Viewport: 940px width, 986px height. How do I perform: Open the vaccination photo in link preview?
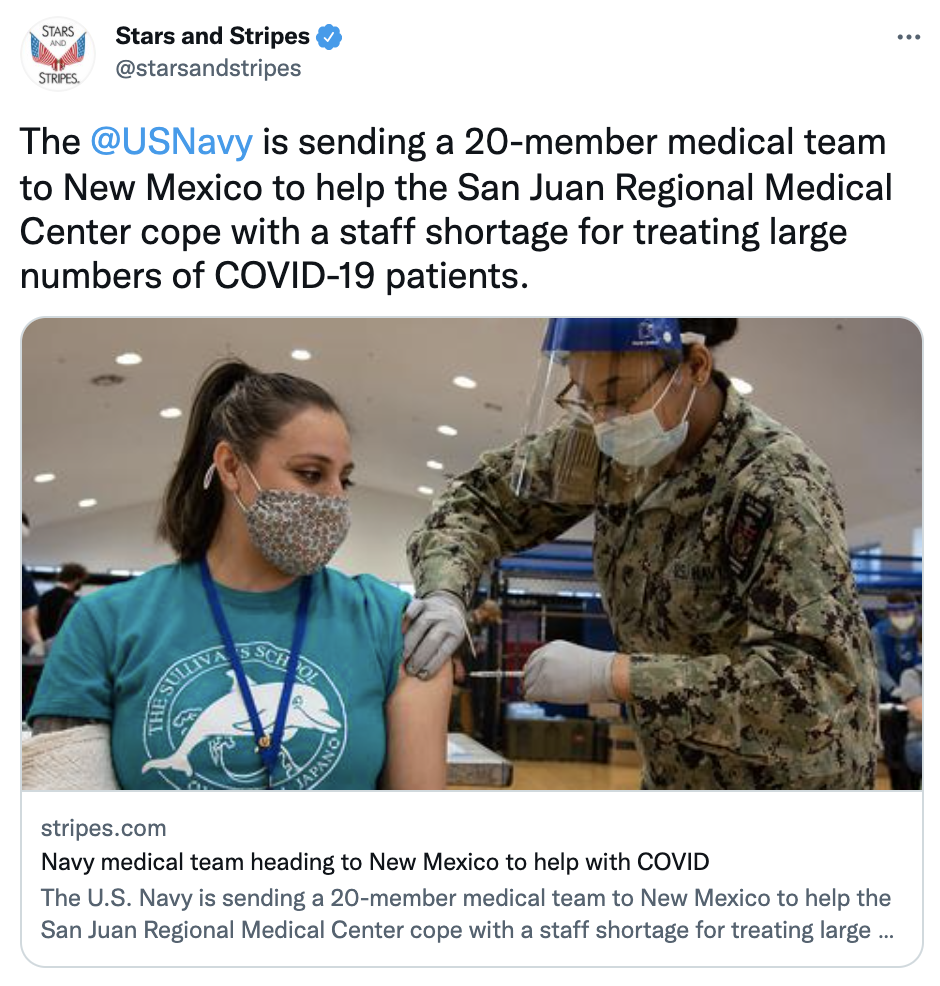pos(472,553)
